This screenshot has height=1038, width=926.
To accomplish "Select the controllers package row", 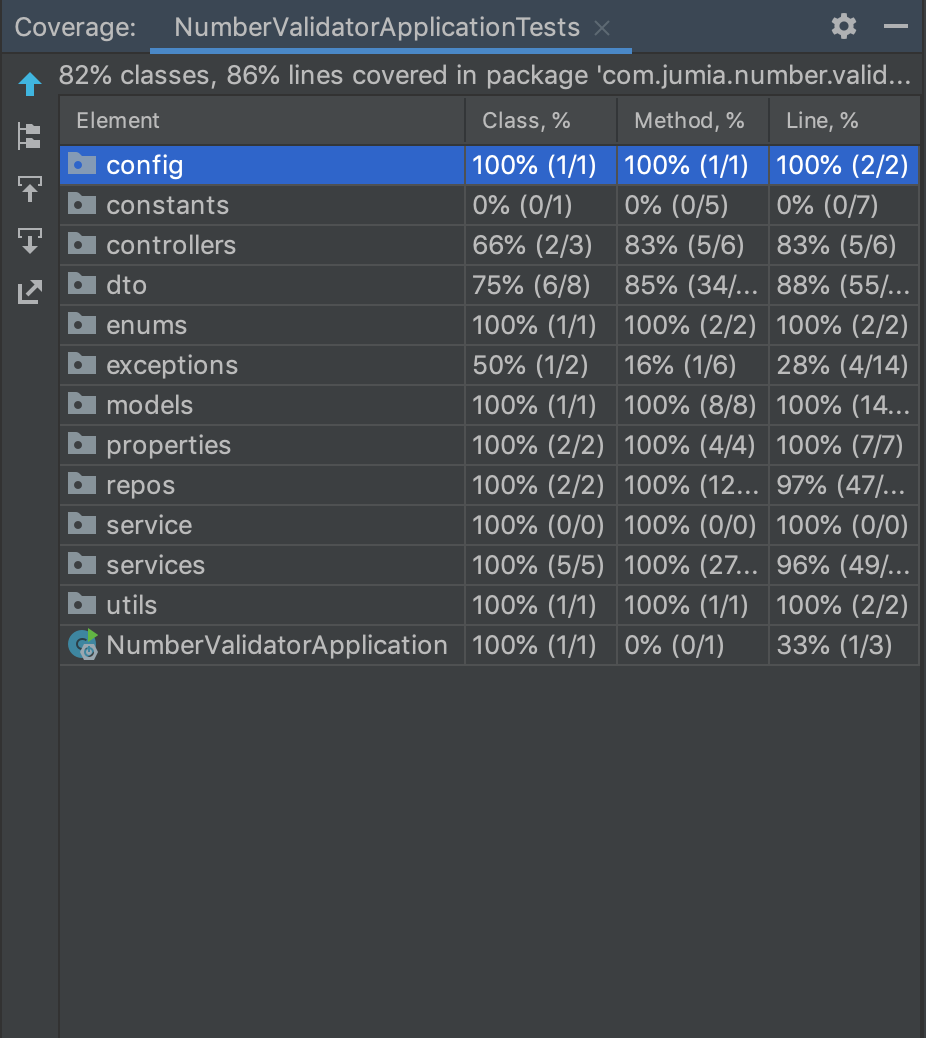I will [x=489, y=245].
